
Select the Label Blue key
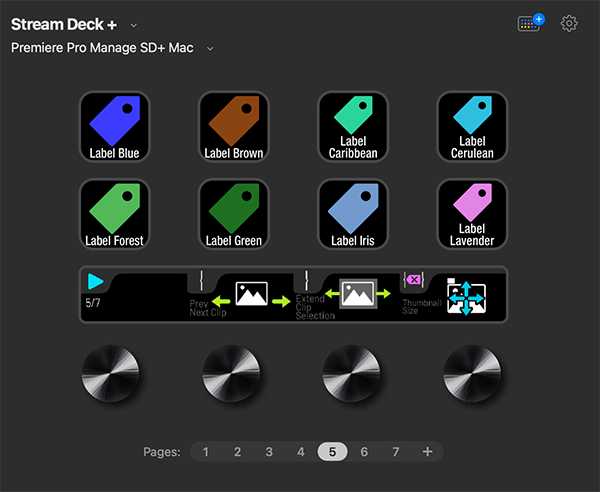(114, 127)
